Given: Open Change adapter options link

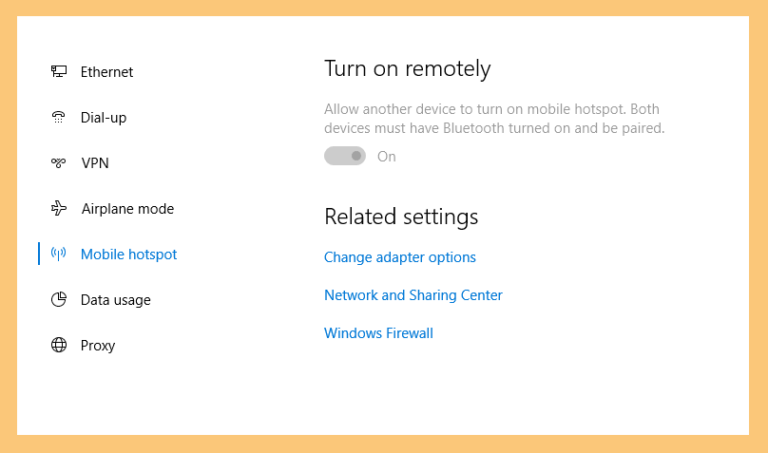Looking at the screenshot, I should coord(400,257).
